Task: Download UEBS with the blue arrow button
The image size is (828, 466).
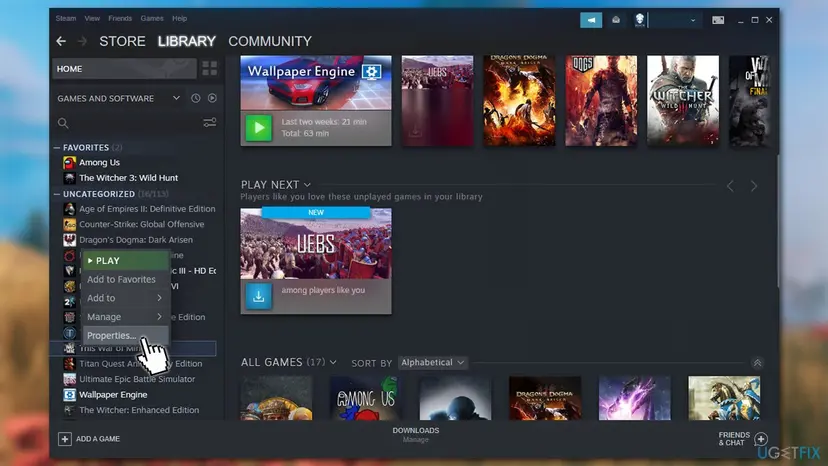Action: coord(259,296)
